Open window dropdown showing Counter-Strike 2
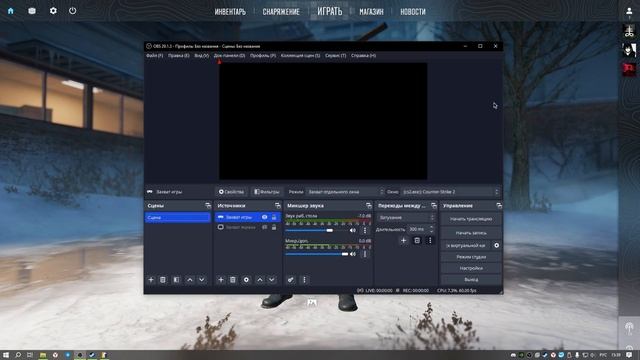Viewport: 640px width, 360px height. click(450, 191)
